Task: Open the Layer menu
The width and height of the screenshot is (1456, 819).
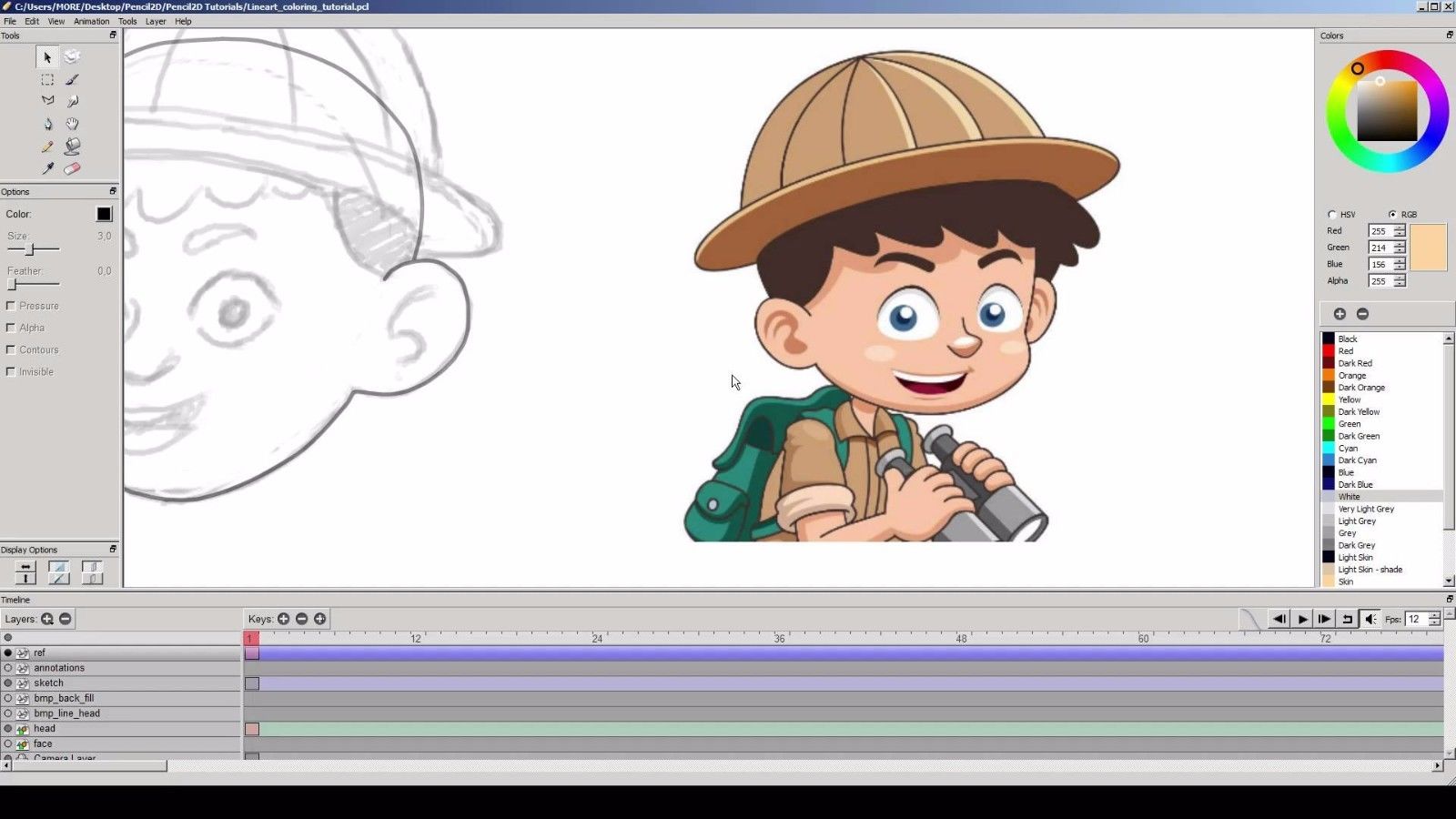Action: [154, 21]
